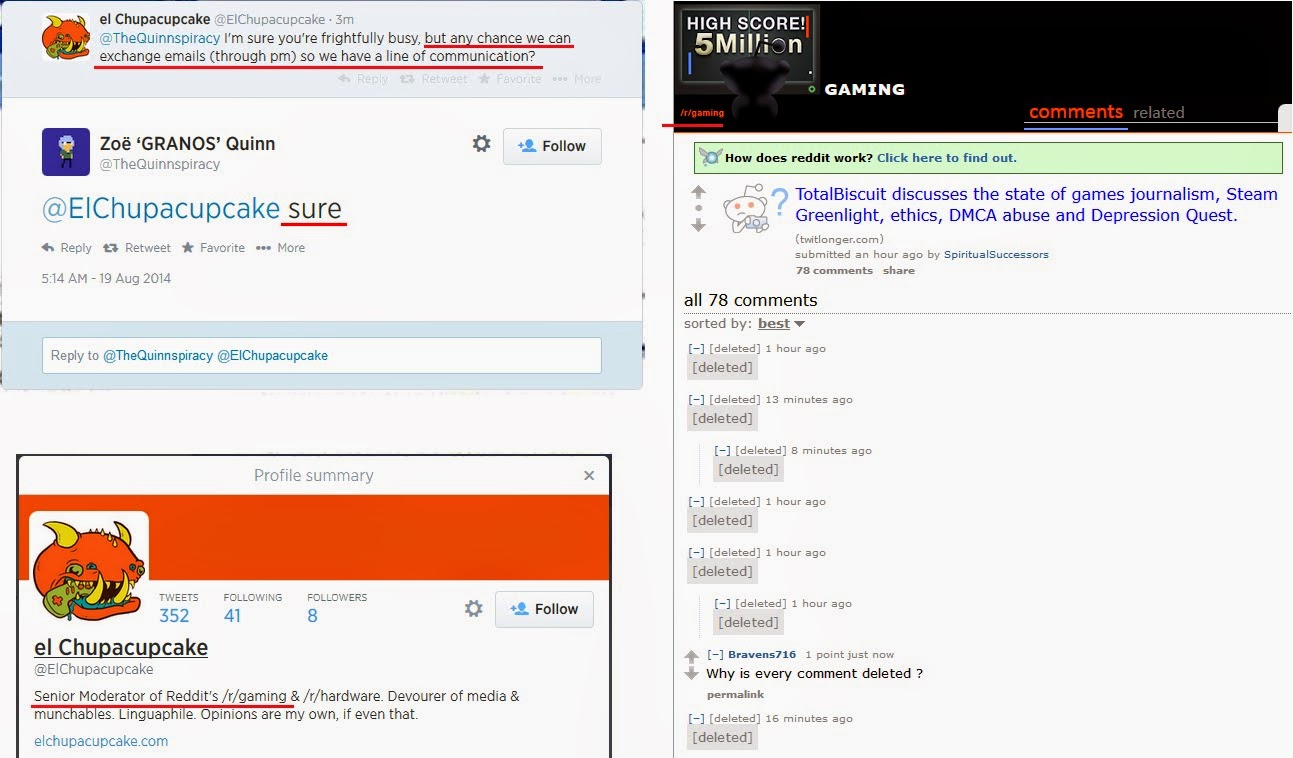
Task: Open tweet timestamp 5:14 AM - 19 Aug 2014
Action: pos(106,278)
